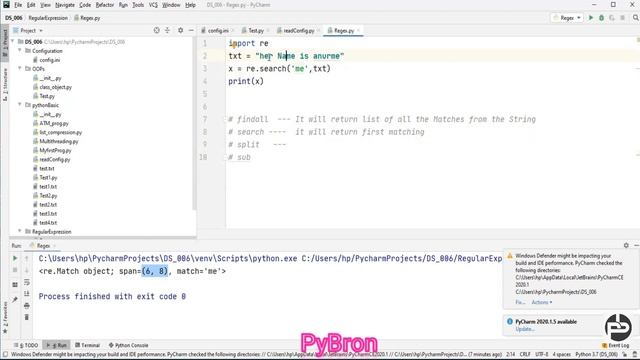Click RegularExpression breadcrumb in navigation bar
640x360 pixels.
(x=48, y=18)
